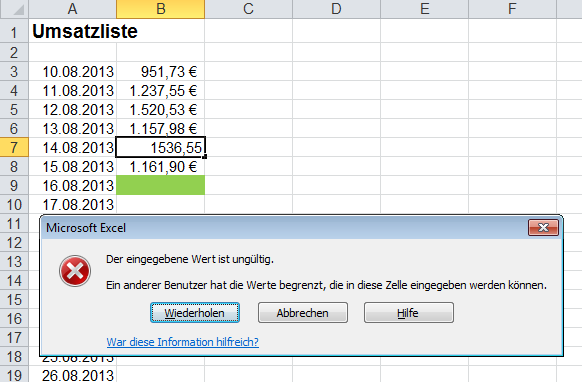Click the green highlighted cell B9

[160, 185]
